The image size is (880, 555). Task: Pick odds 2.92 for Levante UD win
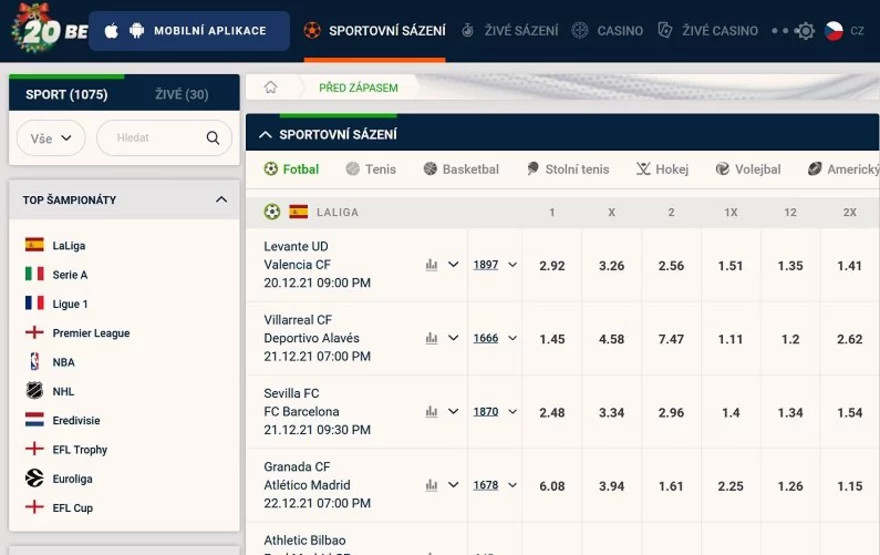point(552,266)
